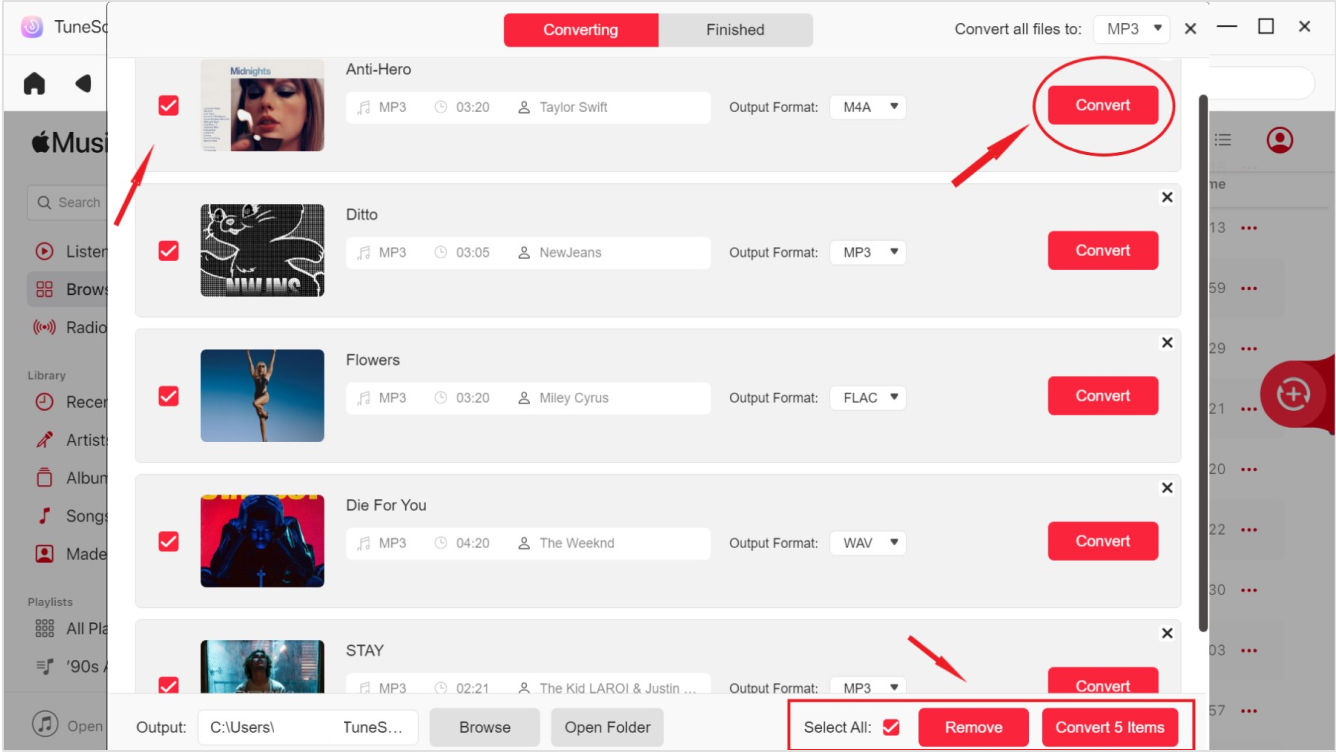Click The Weeknd artist text
This screenshot has width=1336, height=752.
577,543
